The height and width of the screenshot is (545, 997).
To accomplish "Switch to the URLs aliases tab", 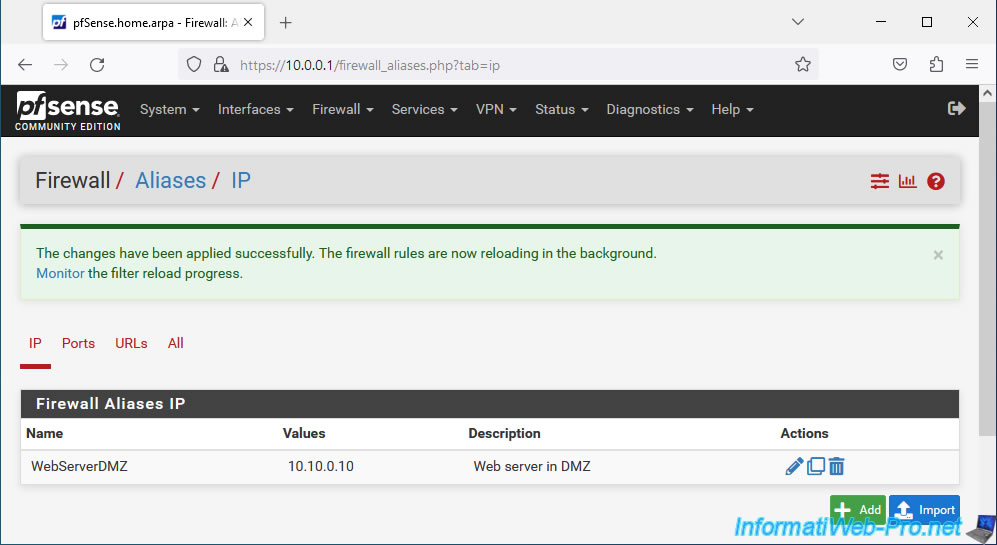I will 131,343.
